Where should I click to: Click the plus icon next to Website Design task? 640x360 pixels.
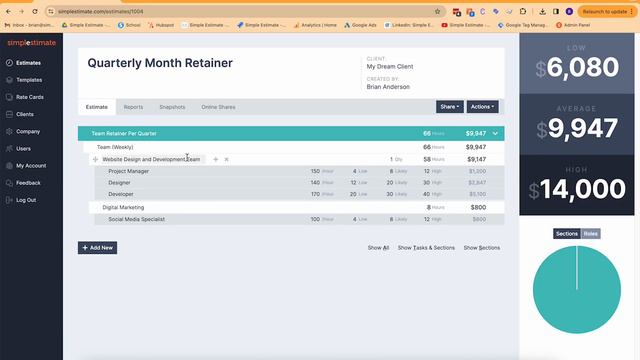216,159
